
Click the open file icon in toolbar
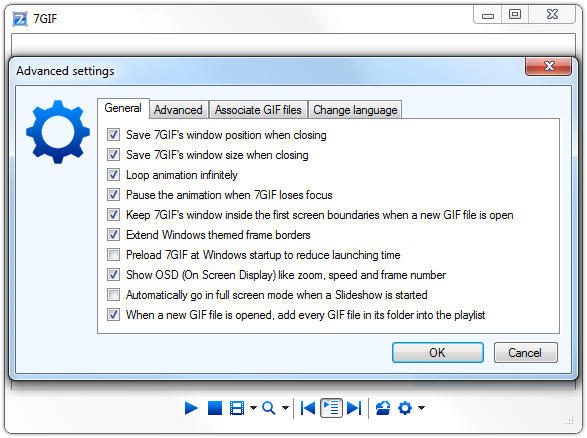383,408
